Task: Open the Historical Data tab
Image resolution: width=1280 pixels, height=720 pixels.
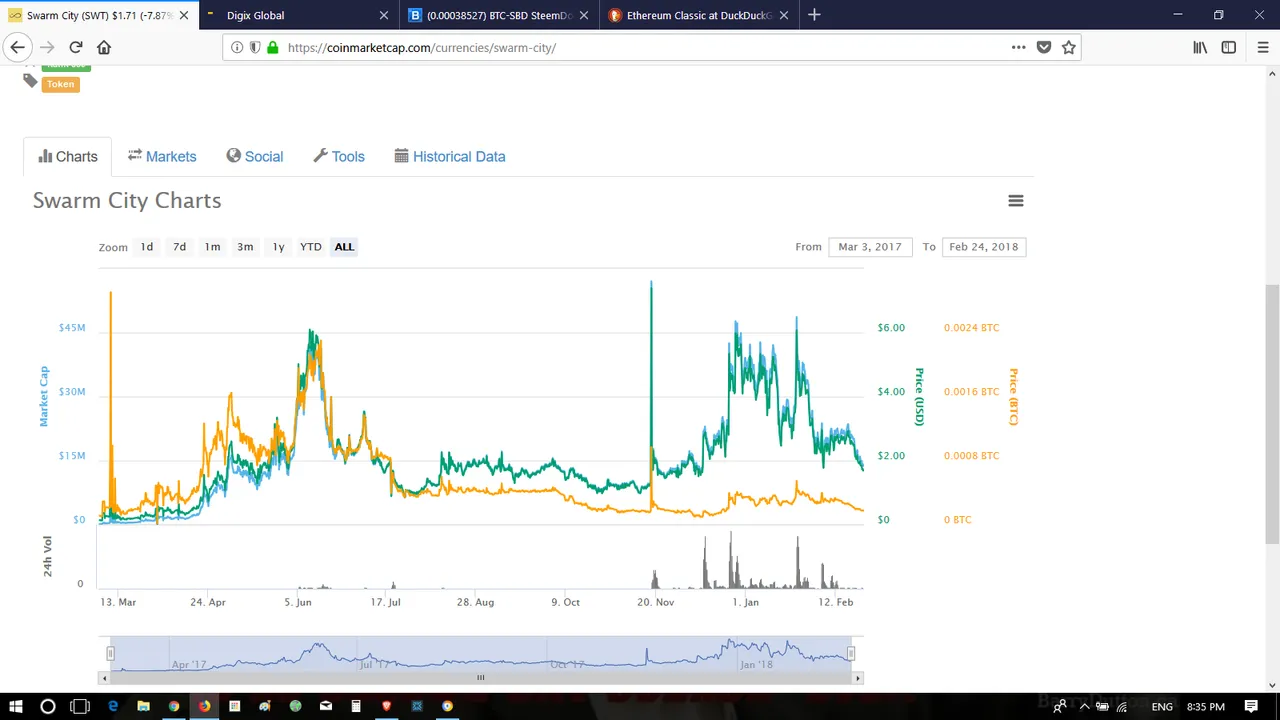Action: (x=450, y=157)
